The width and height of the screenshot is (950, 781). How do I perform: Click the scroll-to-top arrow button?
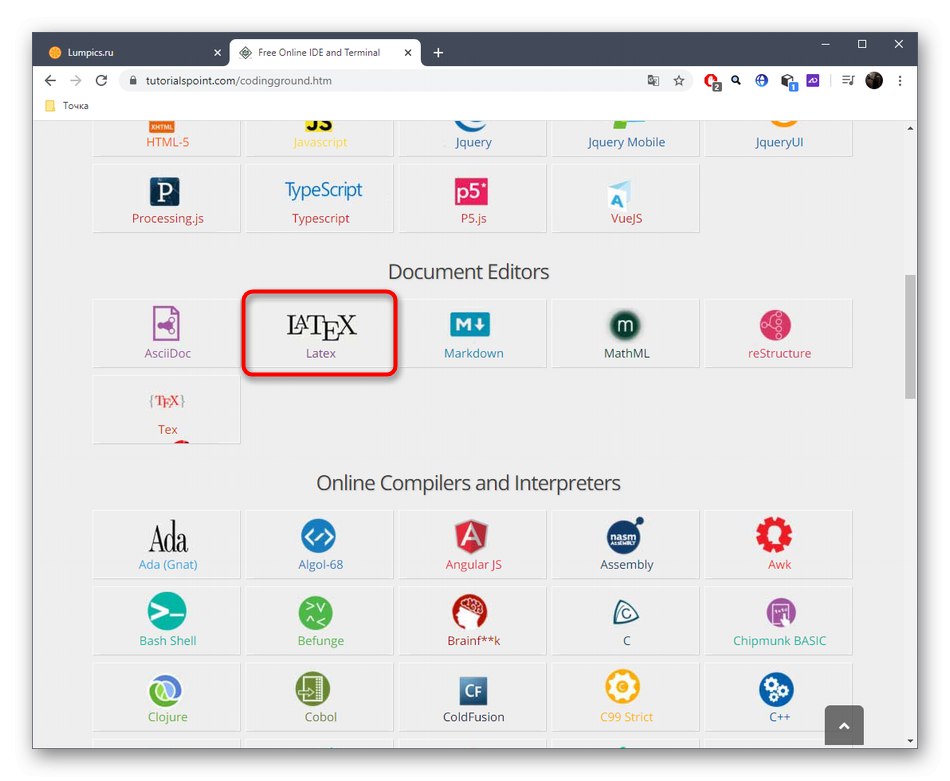pyautogui.click(x=844, y=725)
